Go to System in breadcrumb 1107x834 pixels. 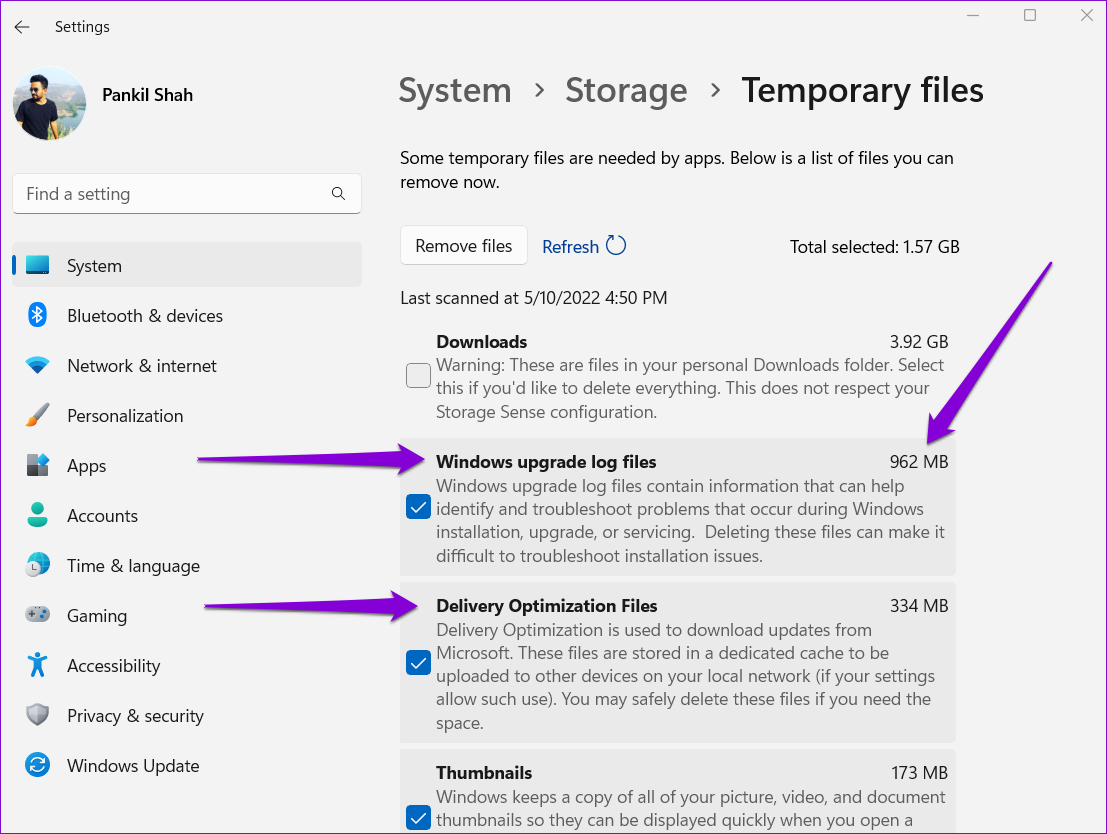pyautogui.click(x=455, y=90)
